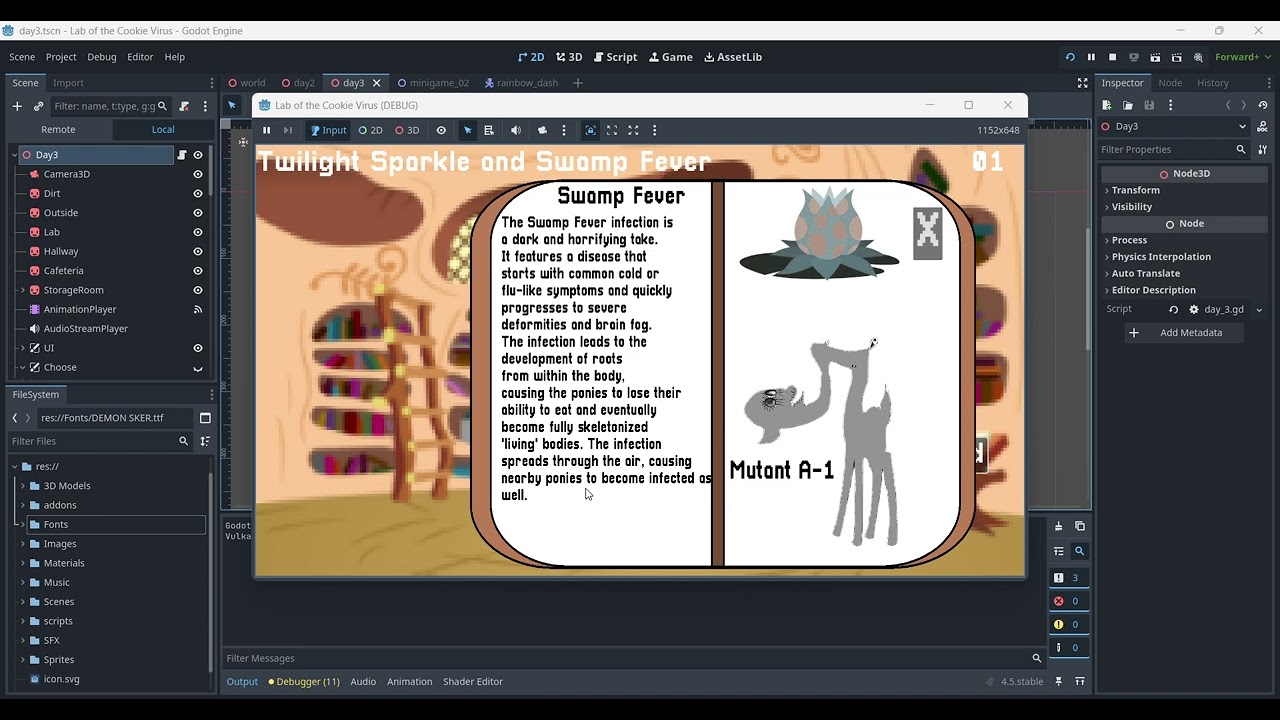Toggle visibility of Lab node
This screenshot has width=1280, height=720.
(x=198, y=232)
